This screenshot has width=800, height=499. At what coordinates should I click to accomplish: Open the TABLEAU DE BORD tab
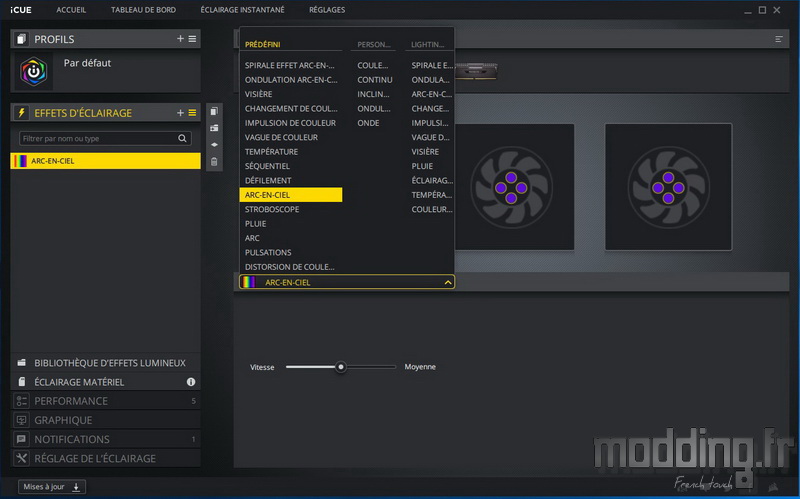tap(143, 10)
